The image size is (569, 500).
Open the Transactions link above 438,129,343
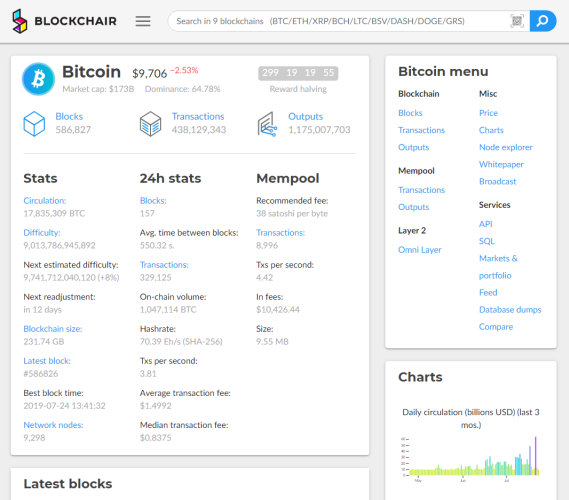(198, 116)
